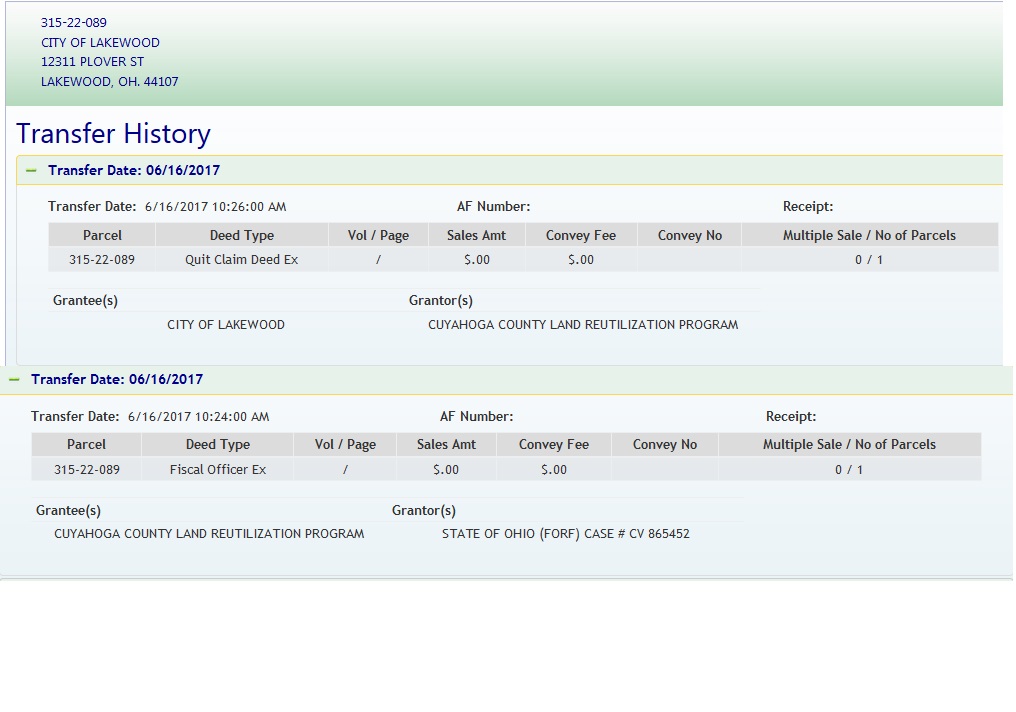Click the Transfer History heading
Viewport: 1016px width, 712px height.
(x=113, y=134)
